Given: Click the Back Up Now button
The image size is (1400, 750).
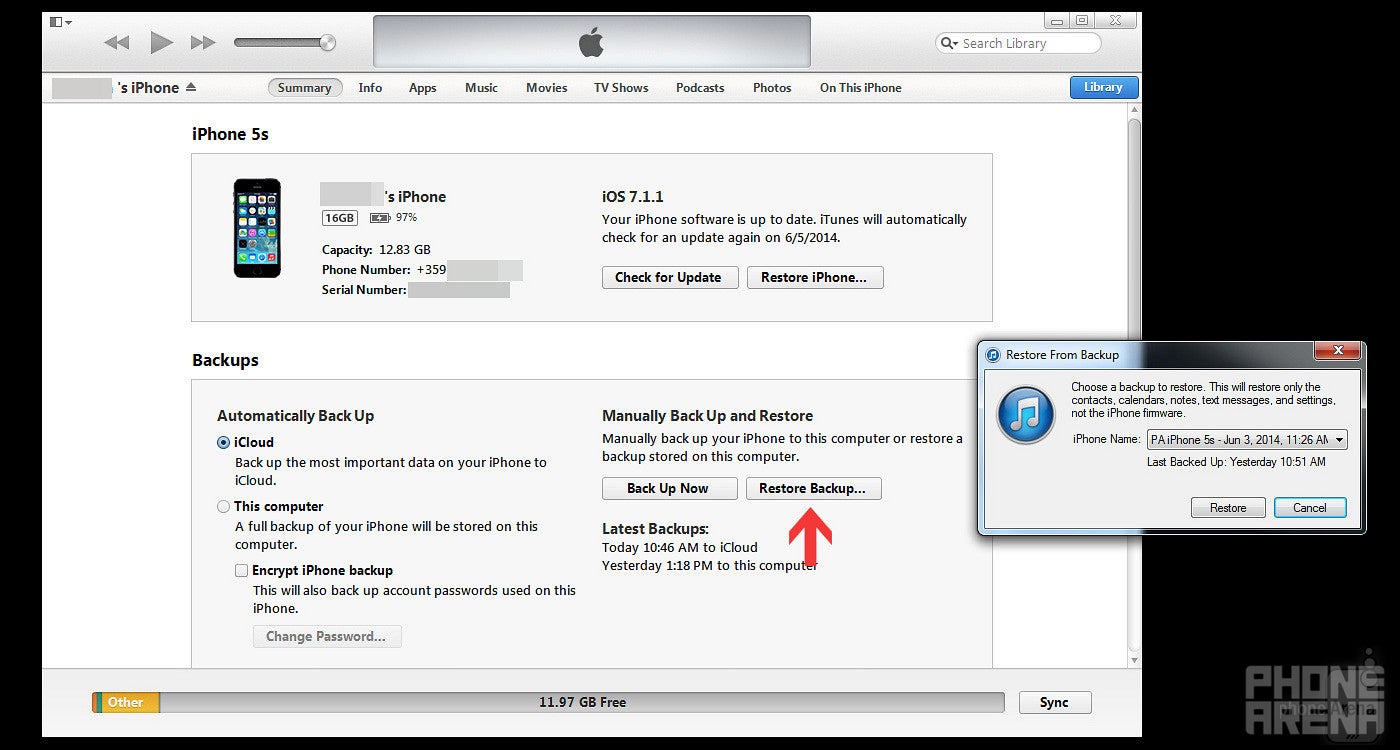Looking at the screenshot, I should point(668,488).
